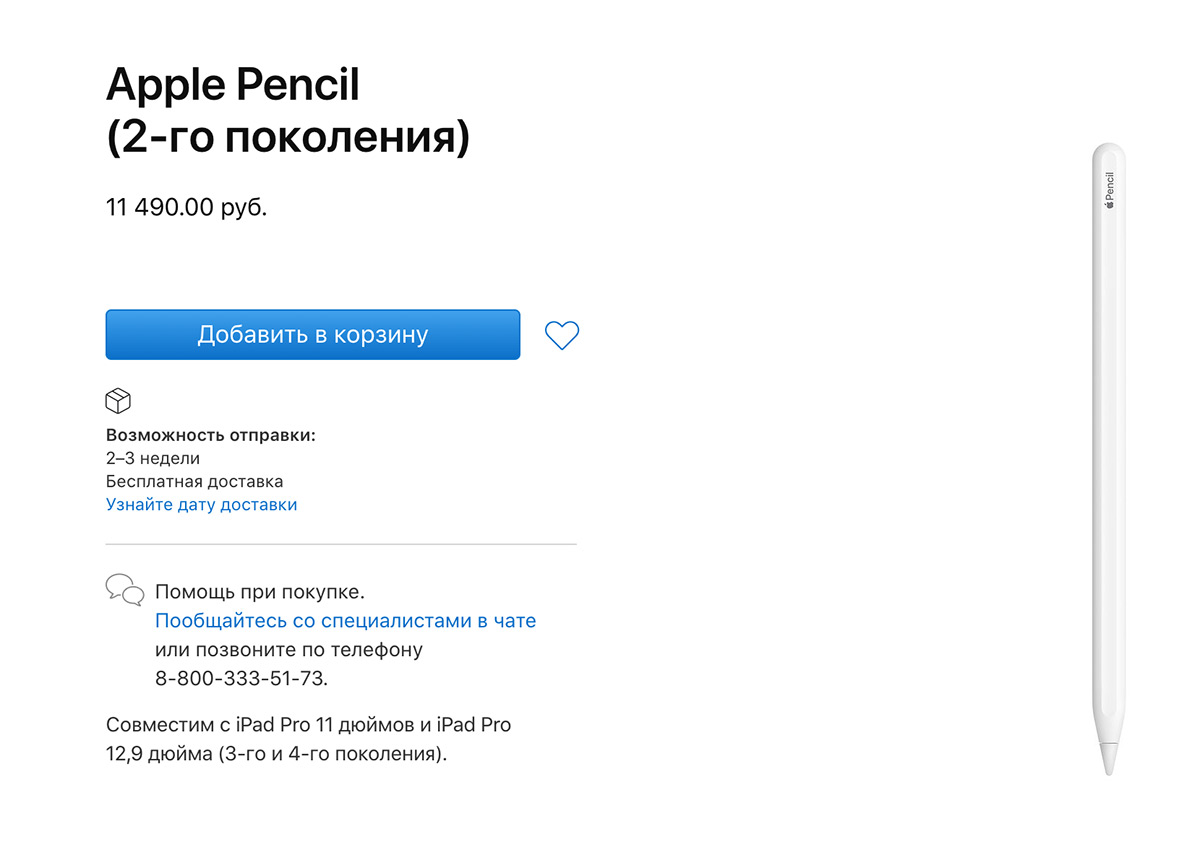Click the или позвоните по телефону text
The image size is (1200, 863).
[289, 649]
